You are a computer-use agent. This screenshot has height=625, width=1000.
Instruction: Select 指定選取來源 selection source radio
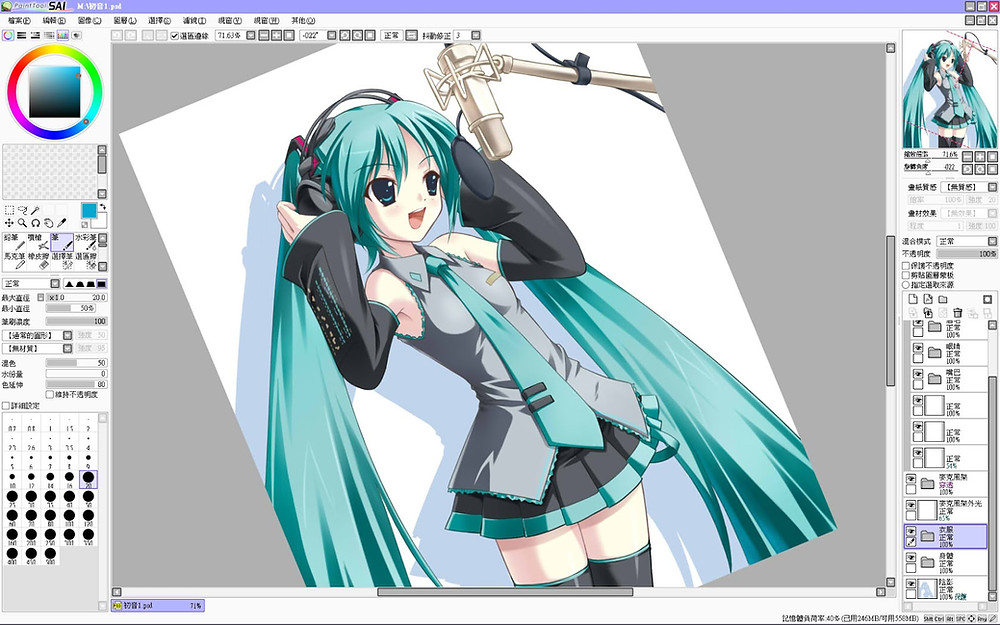(906, 284)
